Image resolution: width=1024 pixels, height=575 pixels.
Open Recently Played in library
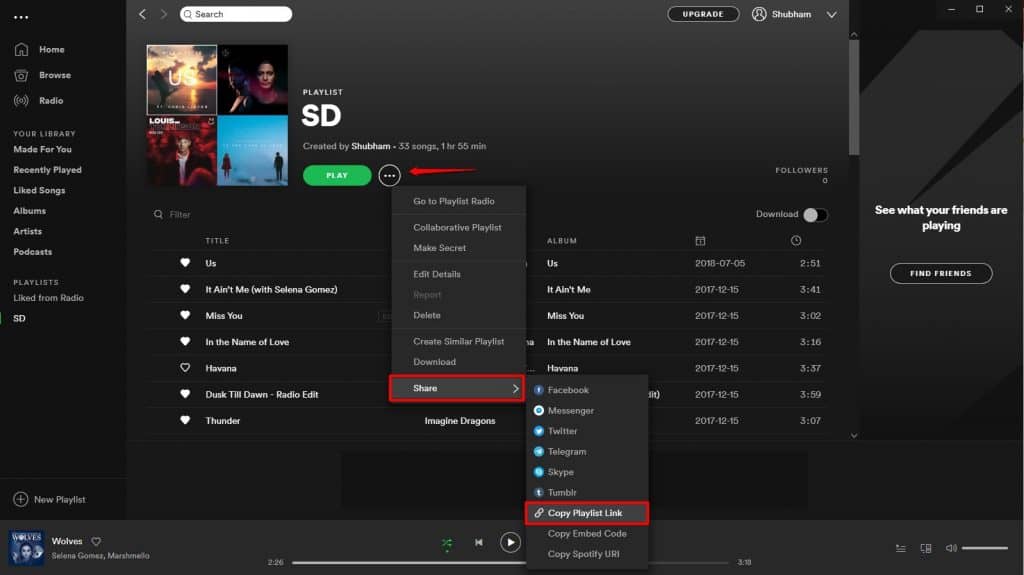tap(48, 170)
